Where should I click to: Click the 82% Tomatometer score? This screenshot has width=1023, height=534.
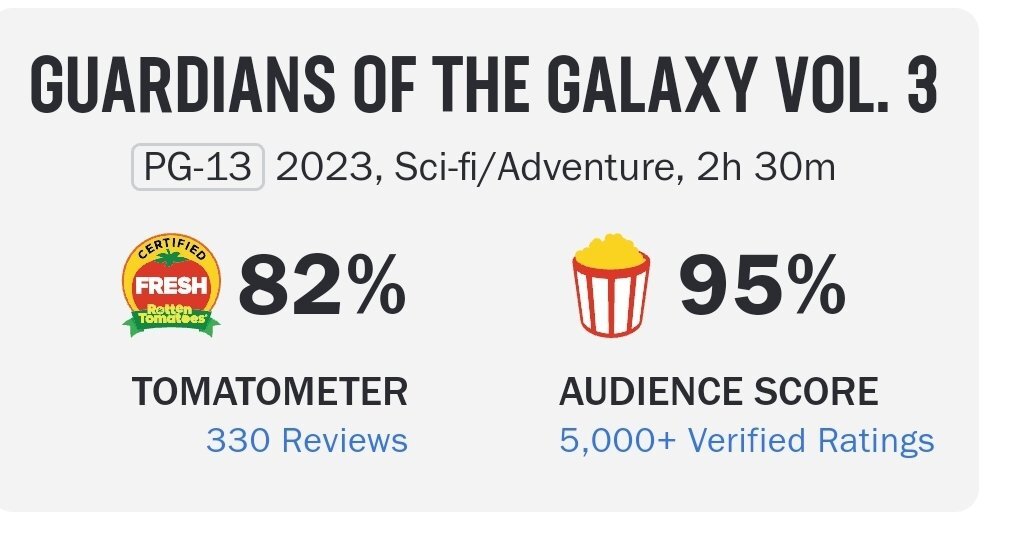tap(322, 285)
